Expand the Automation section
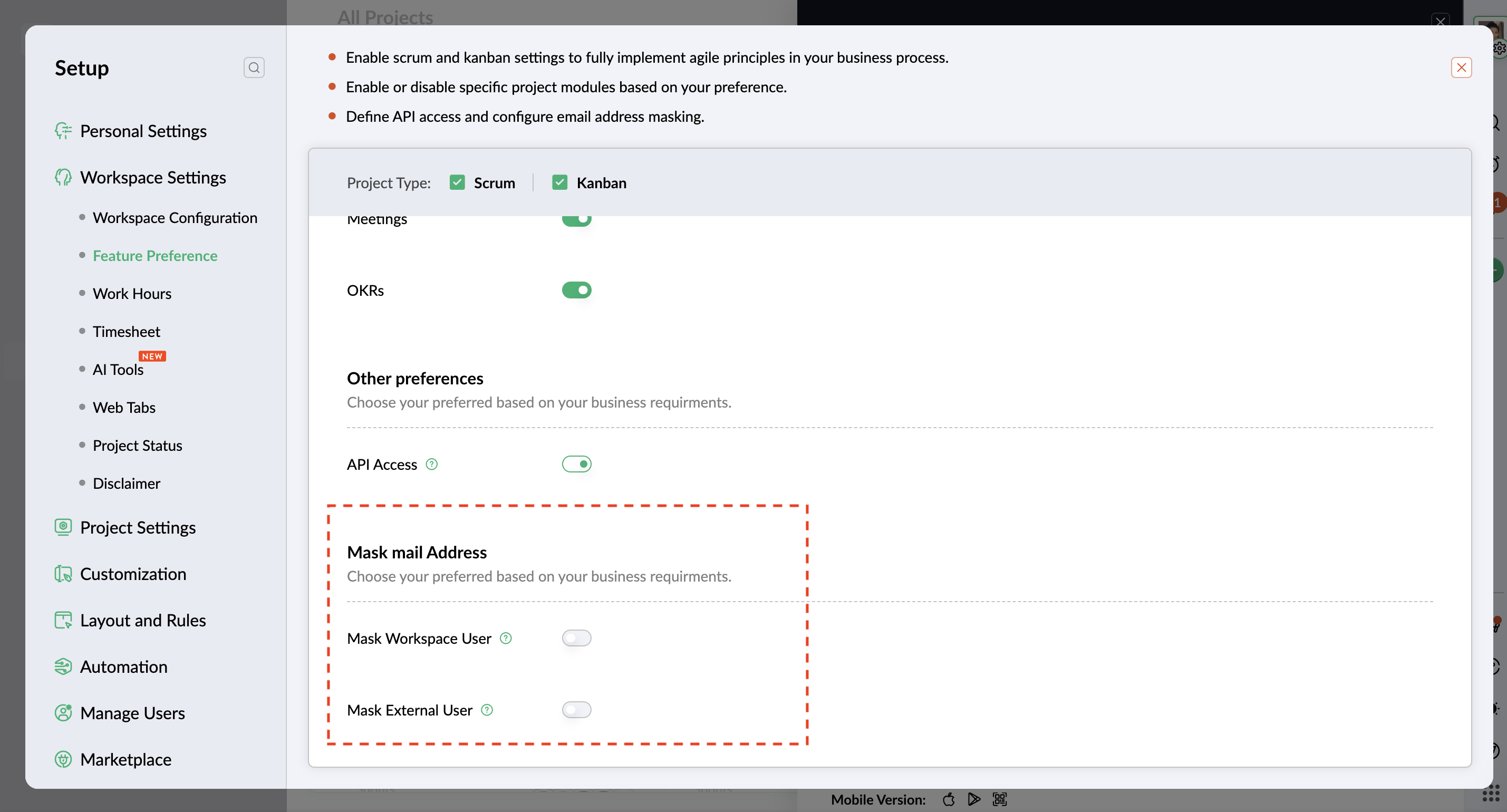The height and width of the screenshot is (812, 1507). pos(124,666)
